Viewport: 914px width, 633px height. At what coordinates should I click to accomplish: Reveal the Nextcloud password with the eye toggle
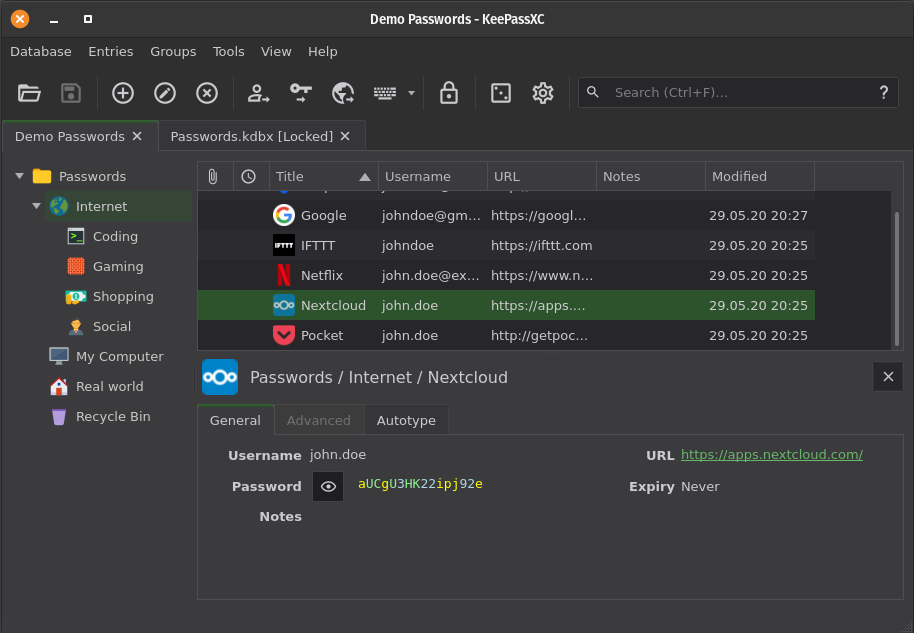[328, 486]
